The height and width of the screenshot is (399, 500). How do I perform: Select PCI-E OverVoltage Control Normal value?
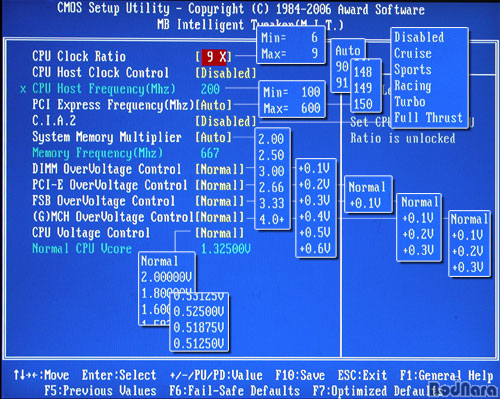coord(220,185)
